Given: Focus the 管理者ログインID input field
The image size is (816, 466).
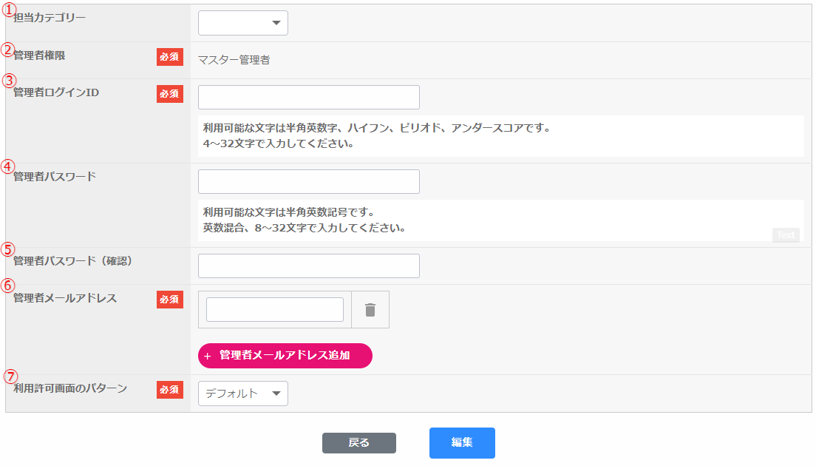Looking at the screenshot, I should pyautogui.click(x=309, y=97).
